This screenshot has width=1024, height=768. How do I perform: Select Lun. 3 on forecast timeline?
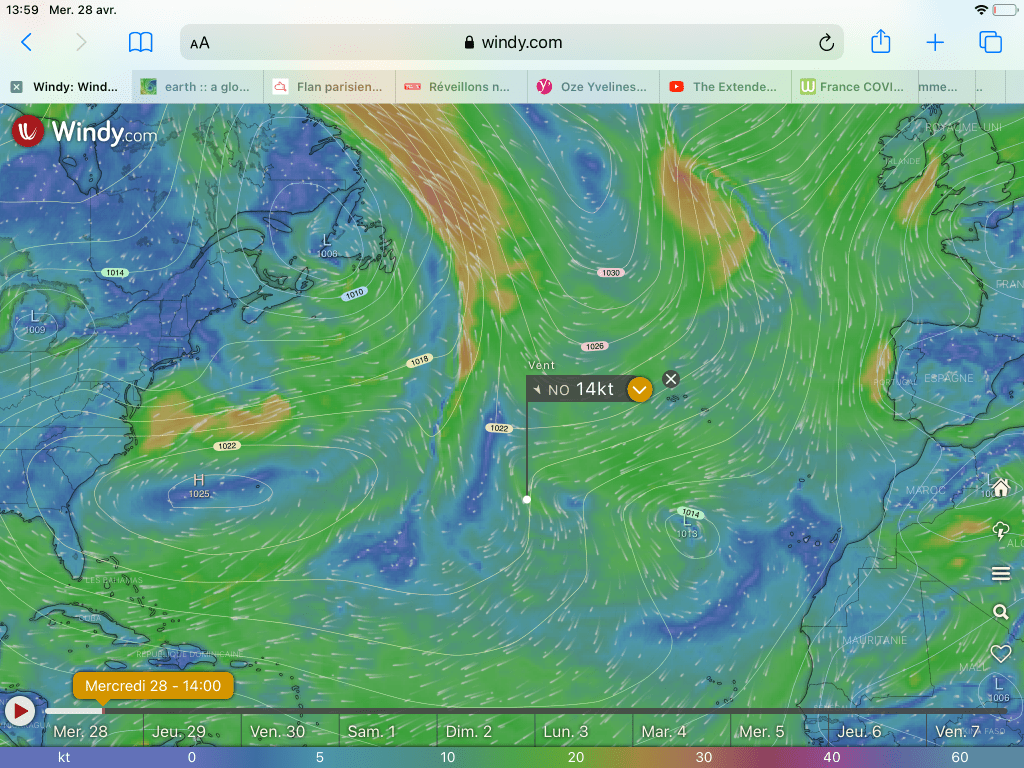tap(558, 732)
